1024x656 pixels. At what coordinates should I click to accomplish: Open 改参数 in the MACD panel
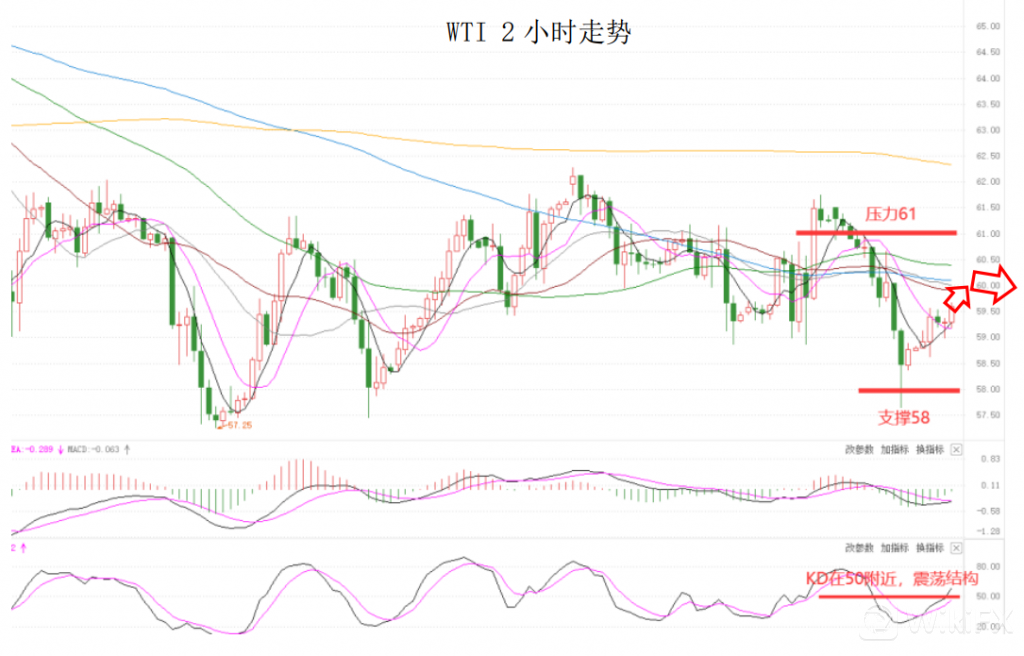pyautogui.click(x=859, y=450)
